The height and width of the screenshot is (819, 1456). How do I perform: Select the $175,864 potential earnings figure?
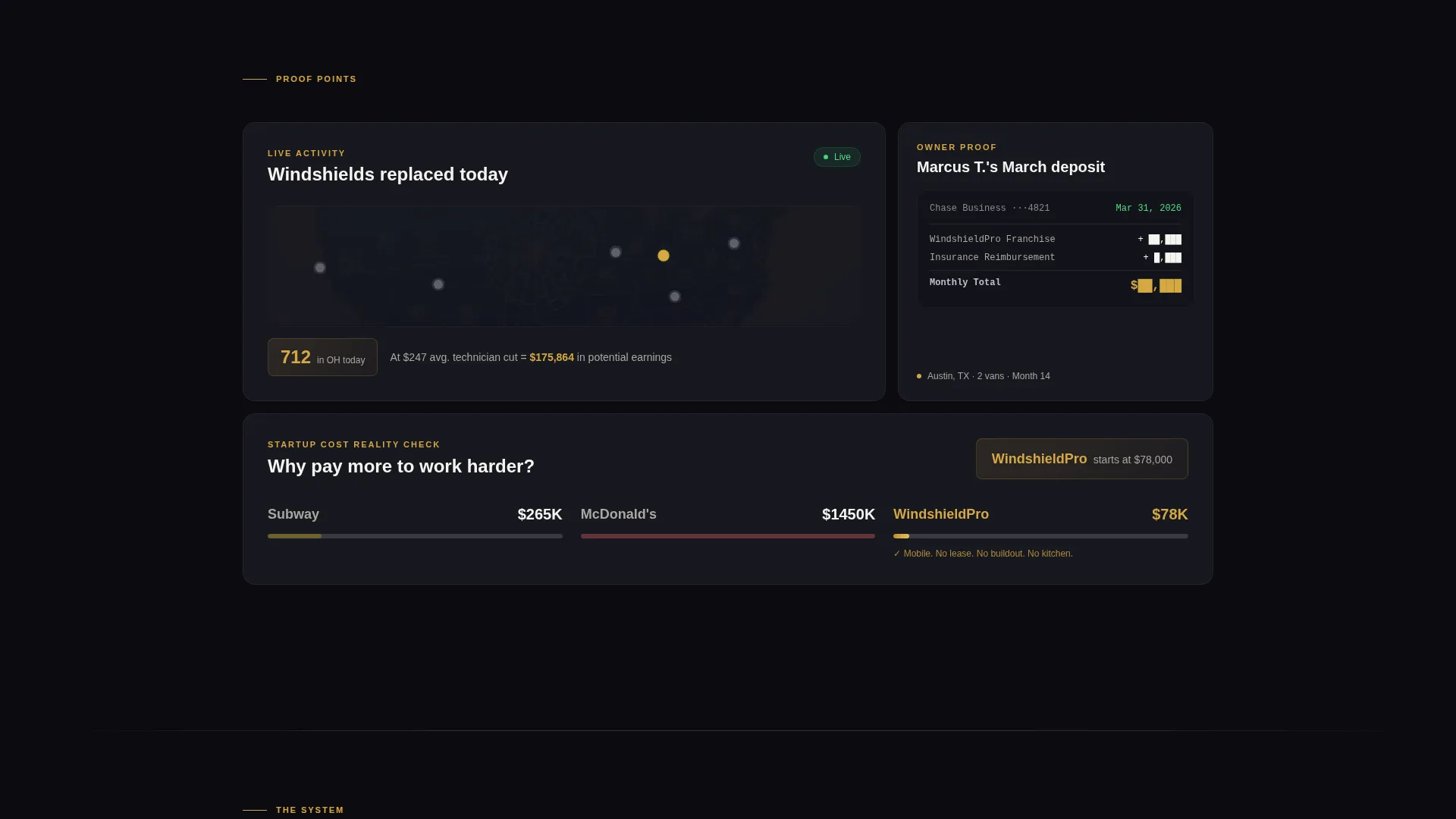coord(551,357)
